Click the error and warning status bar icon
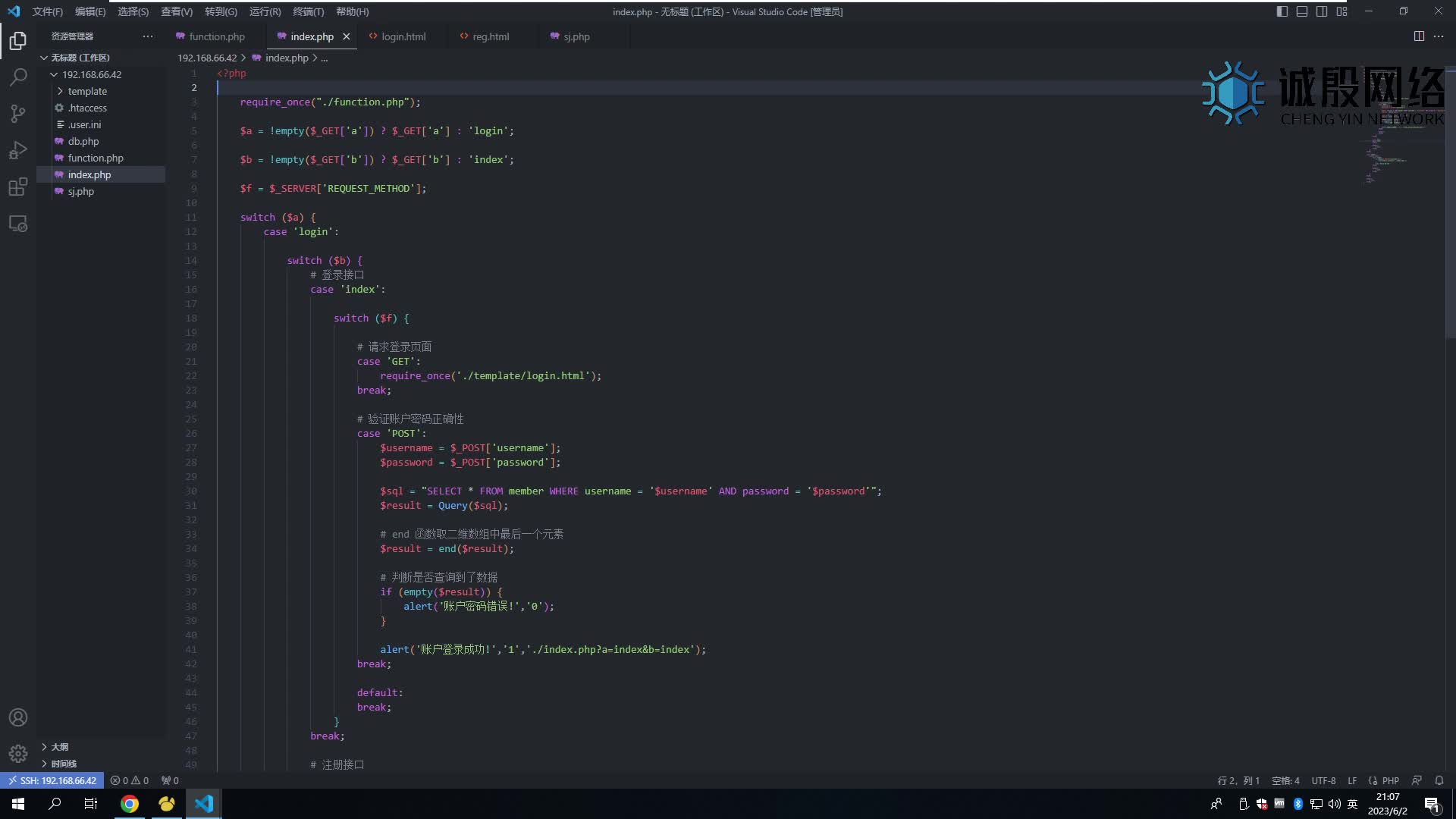Viewport: 1456px width, 819px height. (128, 780)
